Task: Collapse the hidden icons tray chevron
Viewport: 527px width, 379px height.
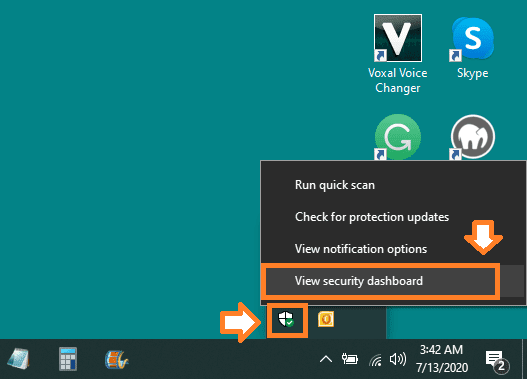Action: [x=326, y=359]
